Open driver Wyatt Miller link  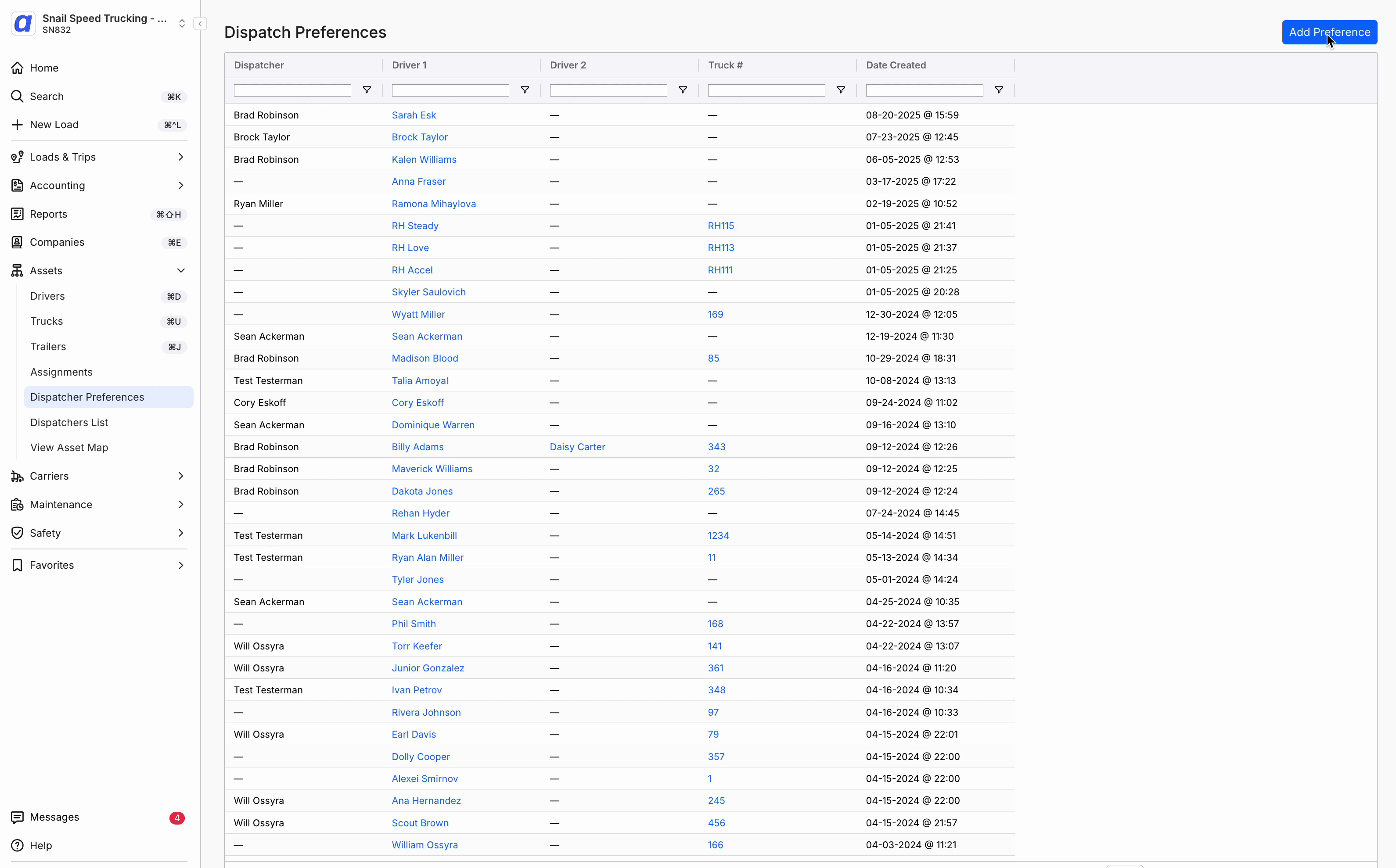point(418,315)
